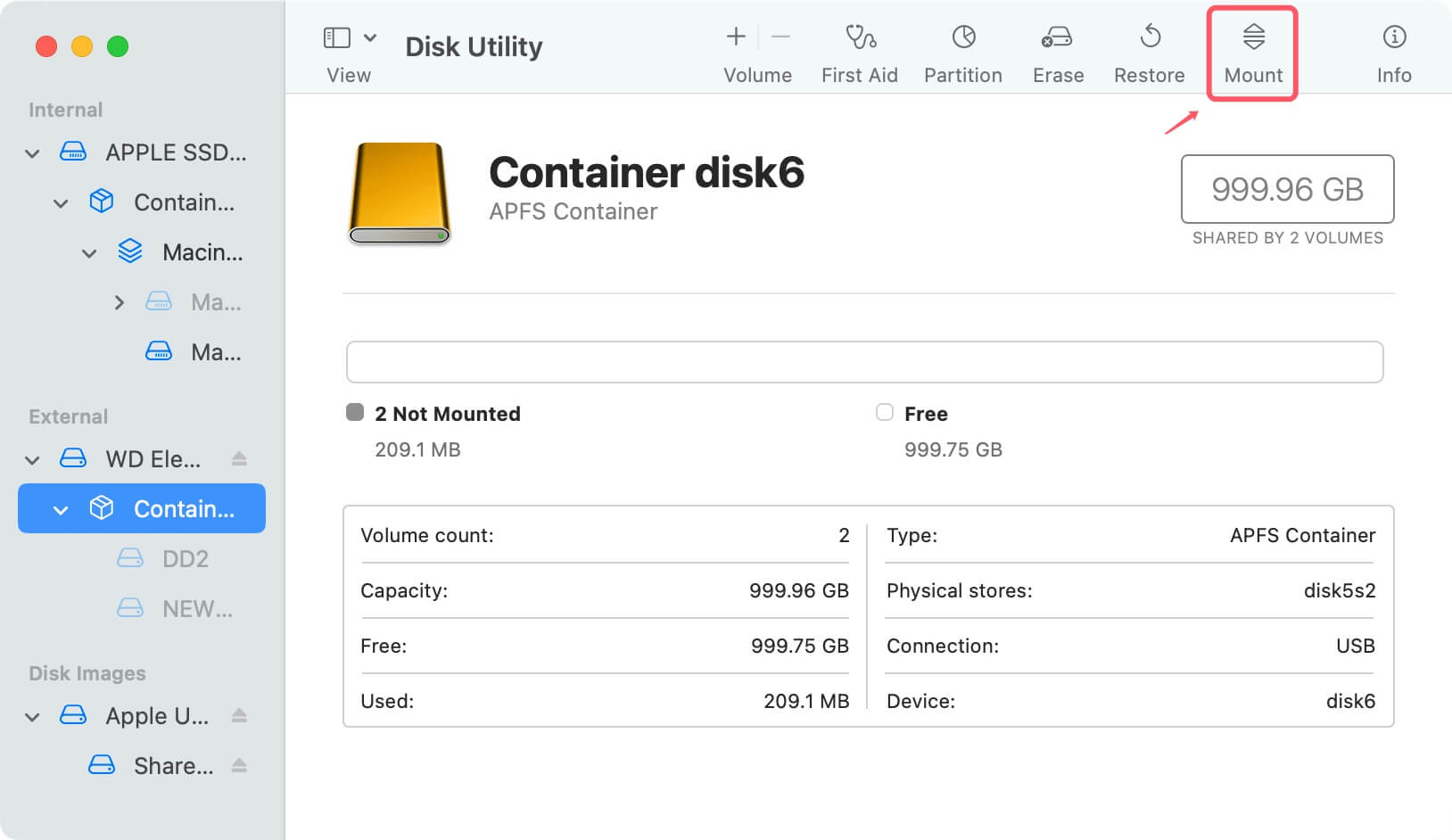Add a new APFS Volume
Screen dimensions: 1452x840
(x=735, y=37)
